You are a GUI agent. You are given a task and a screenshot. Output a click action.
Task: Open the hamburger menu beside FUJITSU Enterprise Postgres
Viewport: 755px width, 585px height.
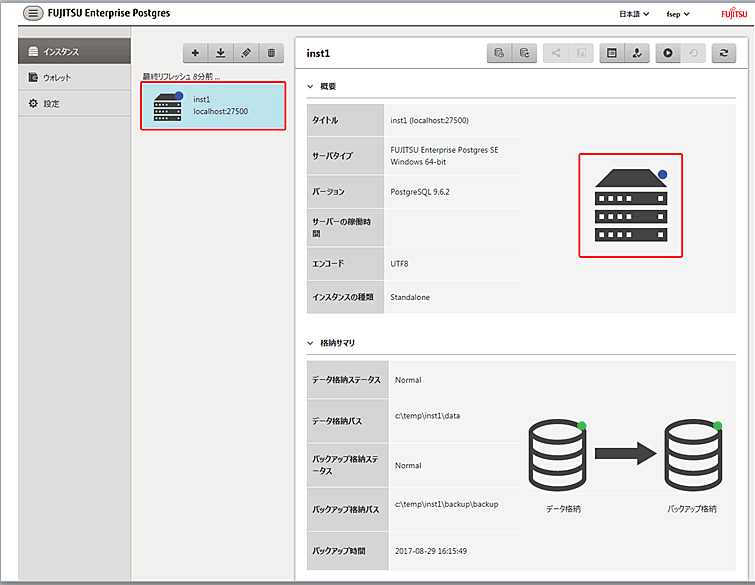33,13
